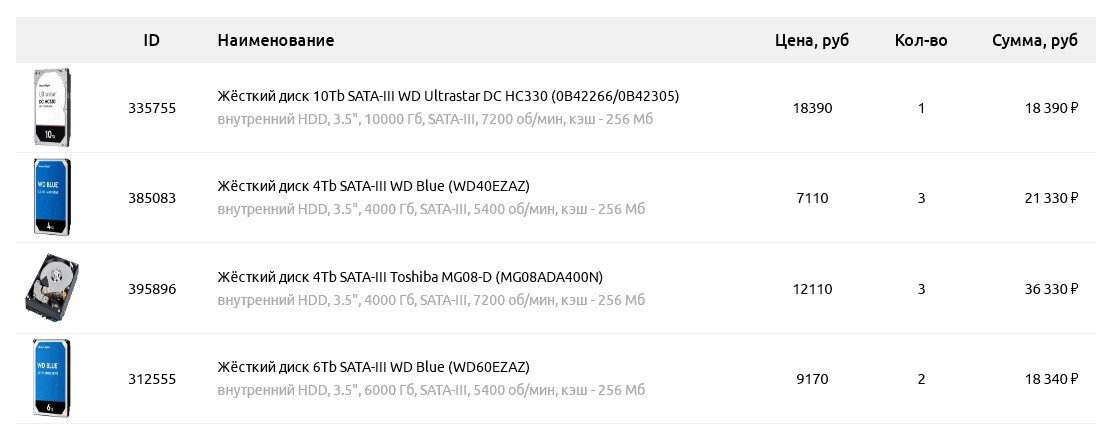Click the quantity 1 for the Ultrastar drive
The image size is (1115, 445).
(921, 108)
